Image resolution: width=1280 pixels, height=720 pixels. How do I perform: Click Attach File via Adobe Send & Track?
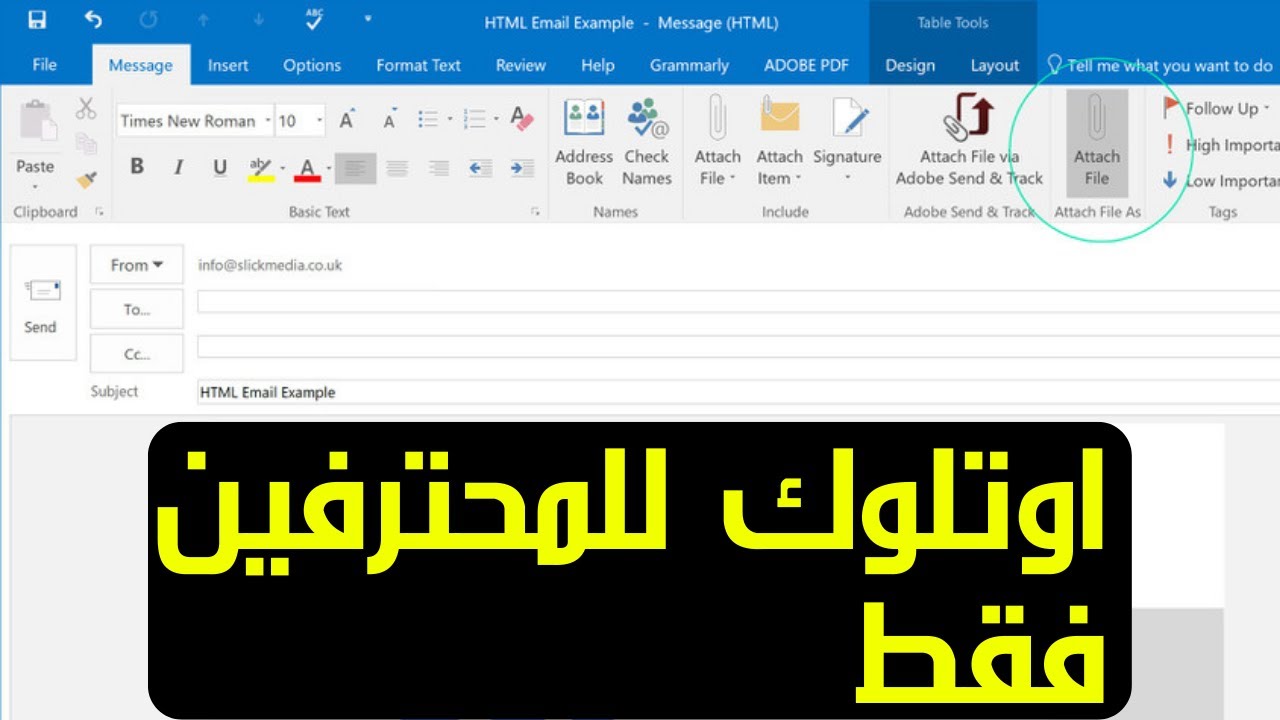[x=969, y=142]
